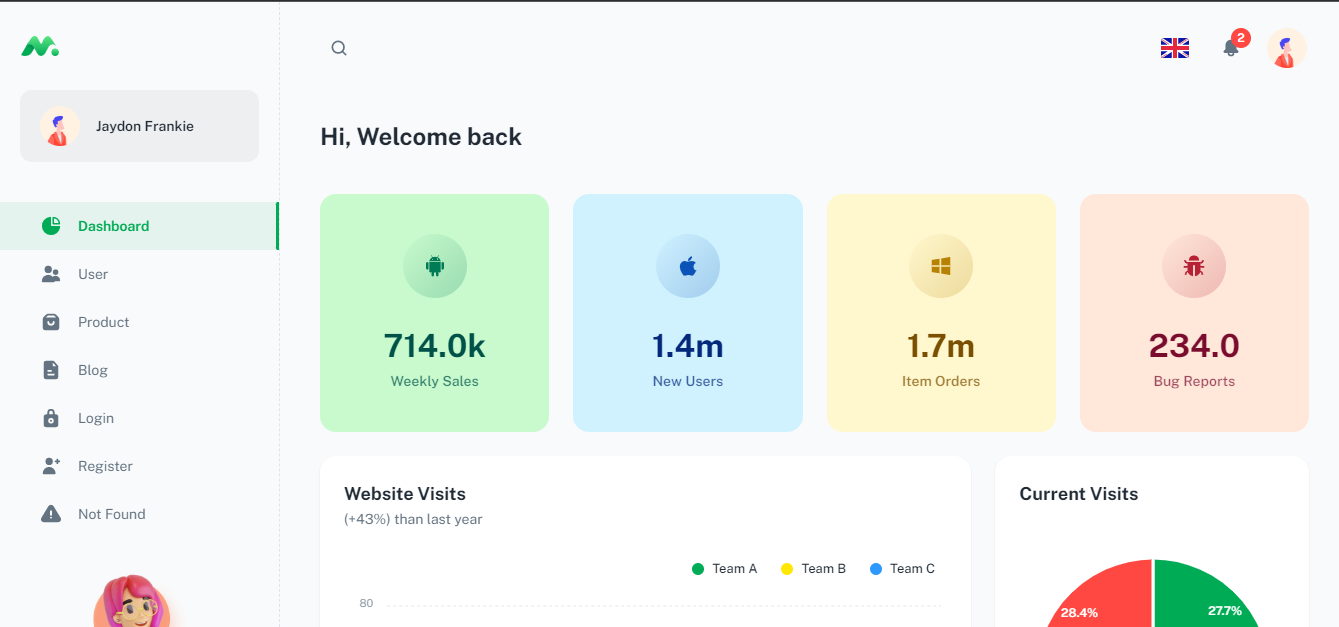Screen dimensions: 1339x627
Task: Click the (+43%) than last year subtitle
Action: (x=413, y=519)
